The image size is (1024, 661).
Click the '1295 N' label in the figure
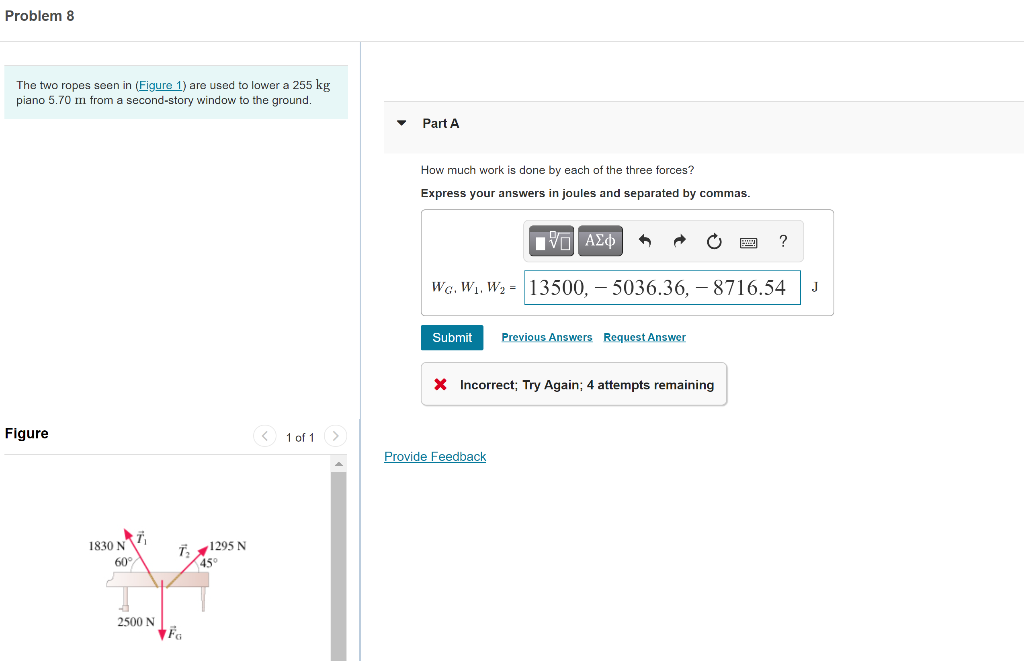point(228,545)
